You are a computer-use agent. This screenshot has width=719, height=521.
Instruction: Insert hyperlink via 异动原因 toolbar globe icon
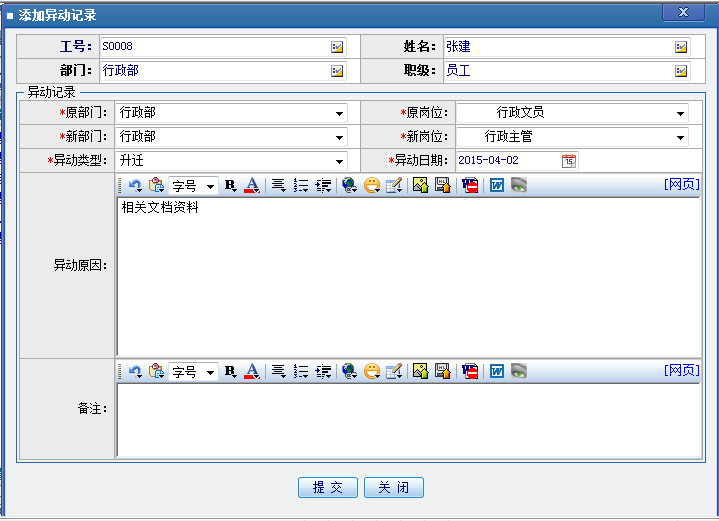pyautogui.click(x=349, y=185)
